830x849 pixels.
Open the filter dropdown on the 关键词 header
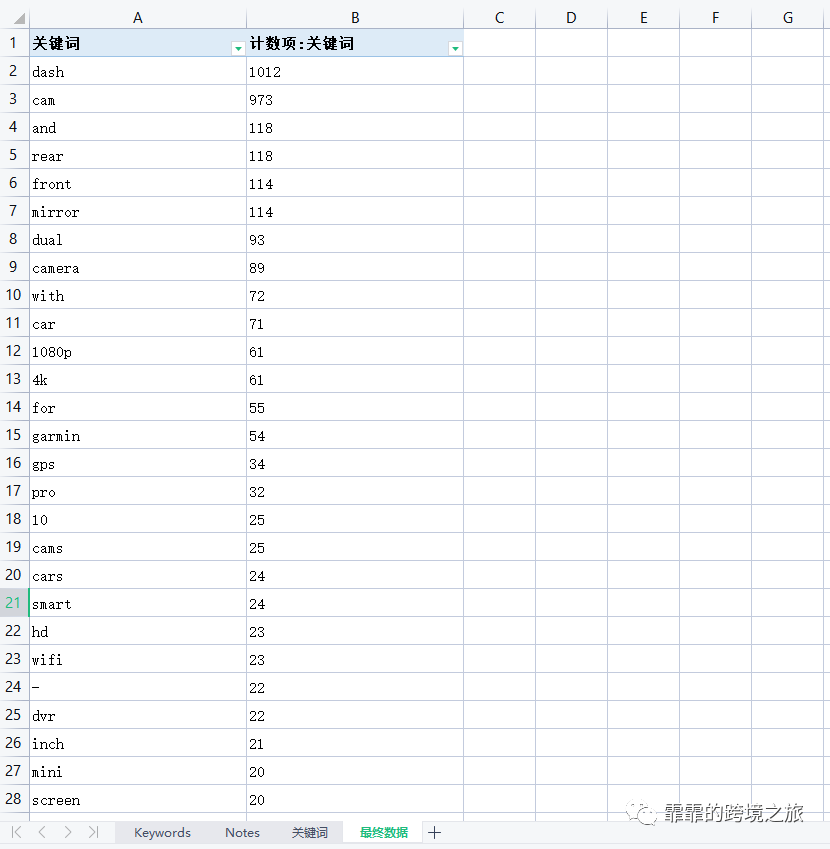tap(238, 47)
